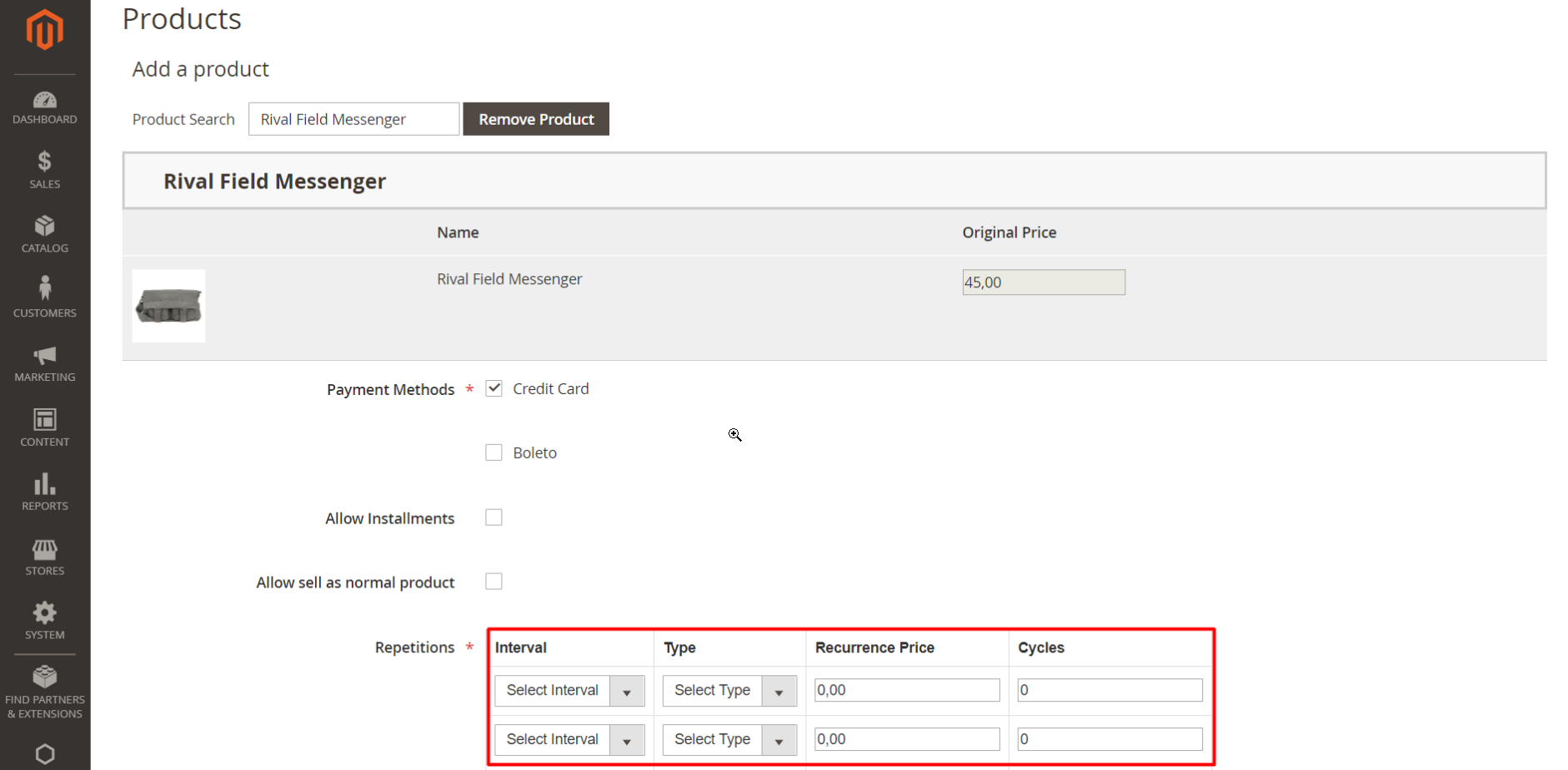The image size is (1568, 770).
Task: Uncheck the Credit Card payment method
Action: point(493,388)
